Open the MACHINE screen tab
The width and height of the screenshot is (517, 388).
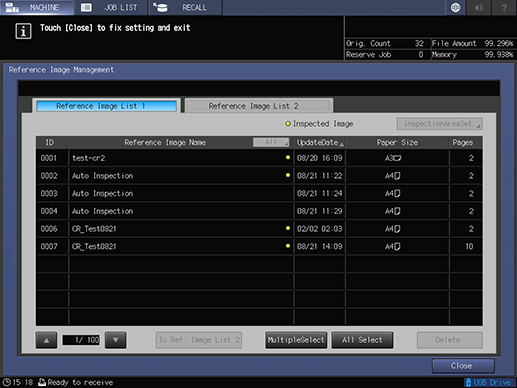click(37, 7)
